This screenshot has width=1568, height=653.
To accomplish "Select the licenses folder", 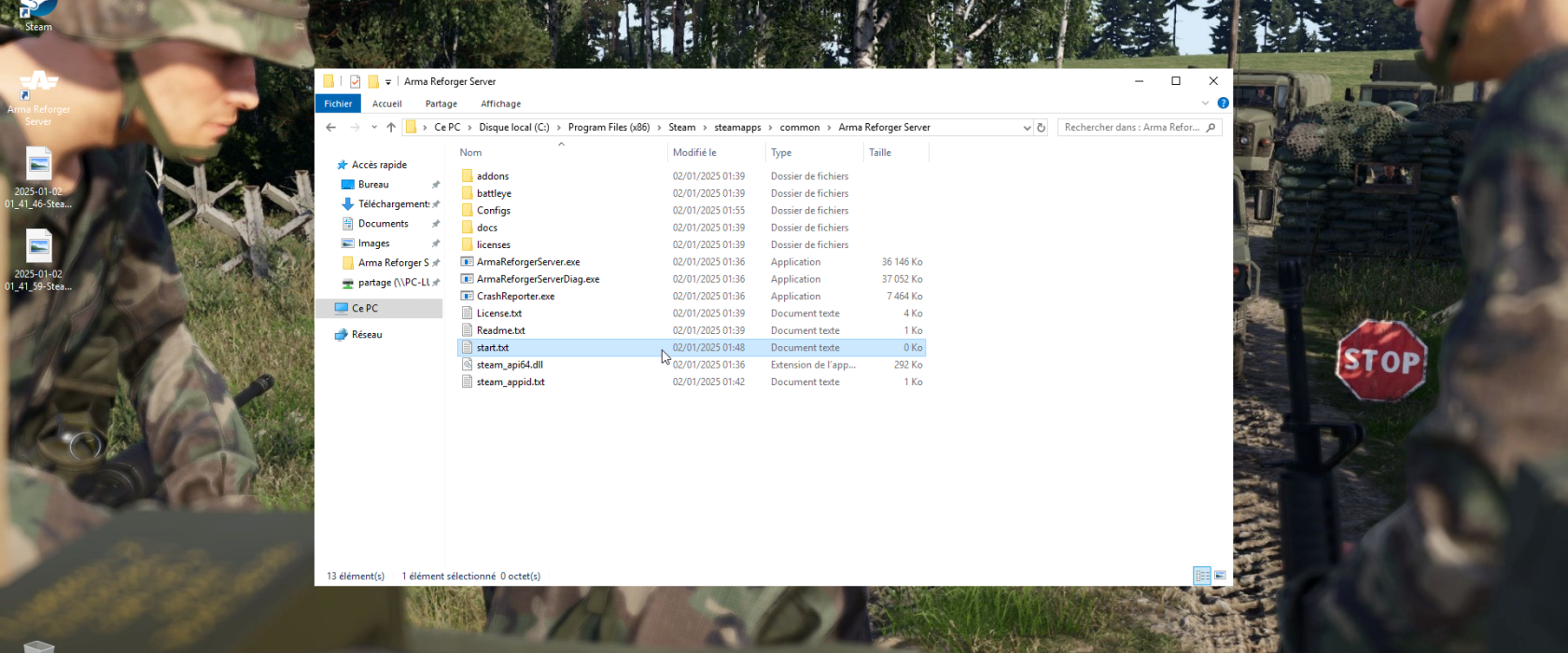I will click(x=494, y=245).
